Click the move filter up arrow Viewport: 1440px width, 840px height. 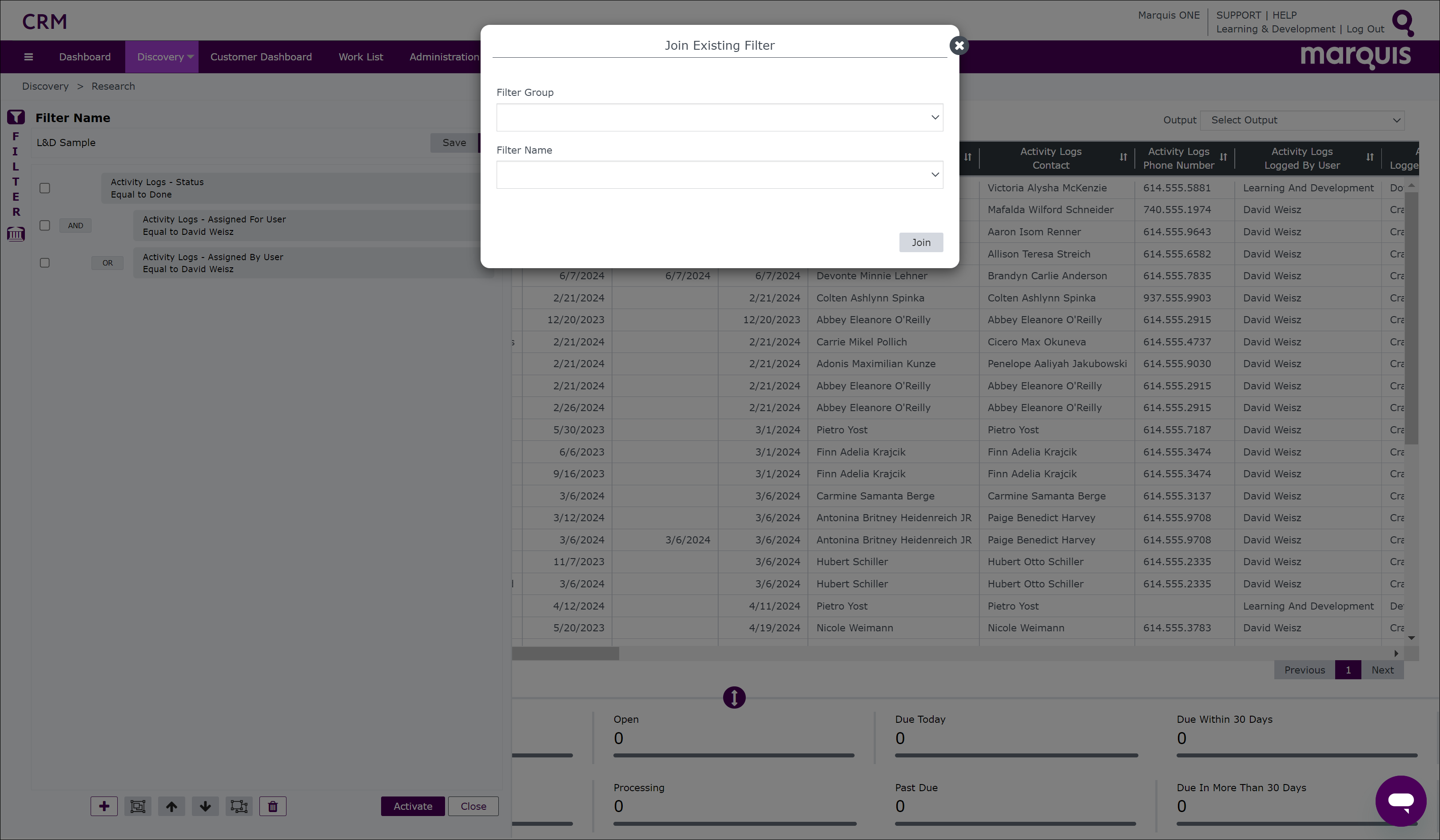[x=171, y=806]
